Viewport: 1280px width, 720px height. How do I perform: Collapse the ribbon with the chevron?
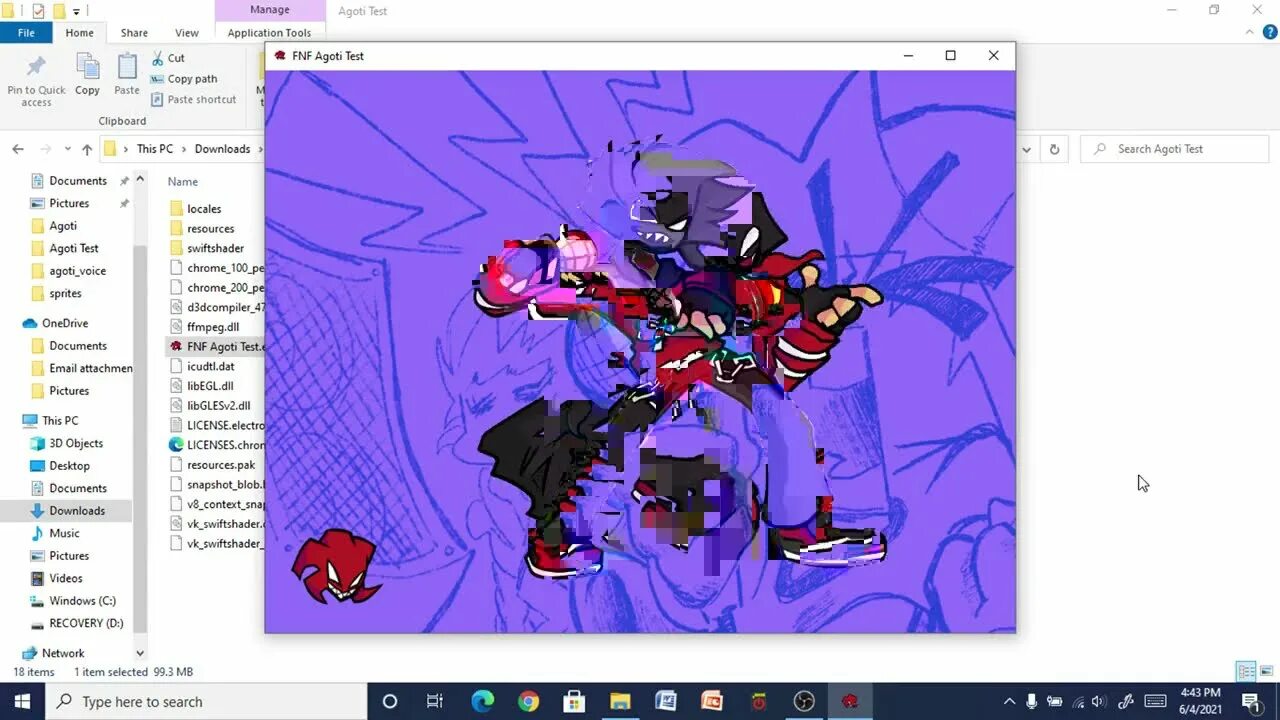[x=1249, y=32]
